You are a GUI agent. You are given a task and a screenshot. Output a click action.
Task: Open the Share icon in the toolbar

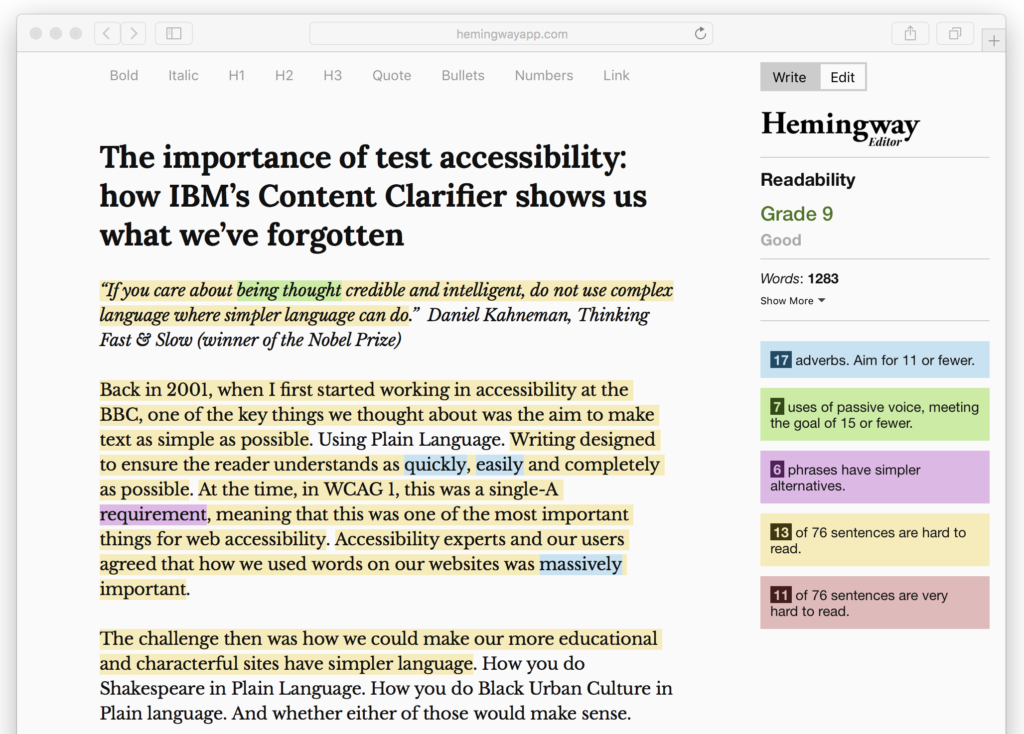click(x=910, y=33)
